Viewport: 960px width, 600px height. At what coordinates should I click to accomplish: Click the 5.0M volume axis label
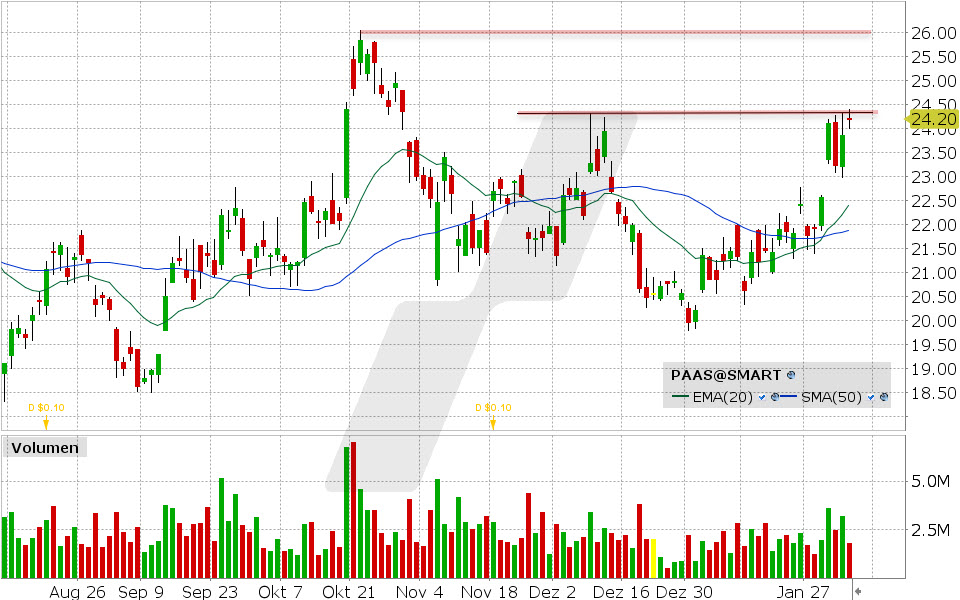tap(931, 481)
